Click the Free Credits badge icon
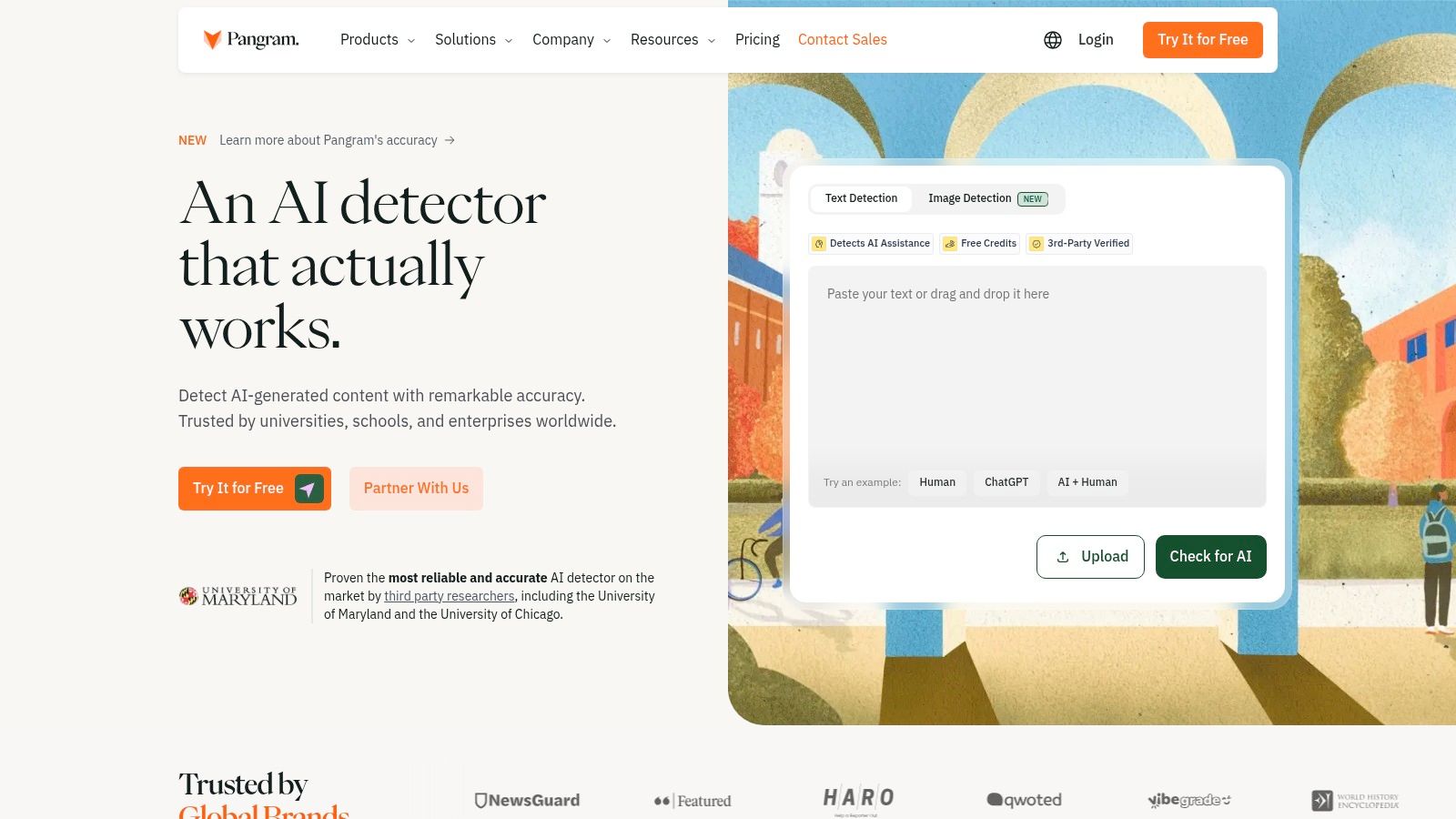Viewport: 1456px width, 819px height. tap(950, 244)
